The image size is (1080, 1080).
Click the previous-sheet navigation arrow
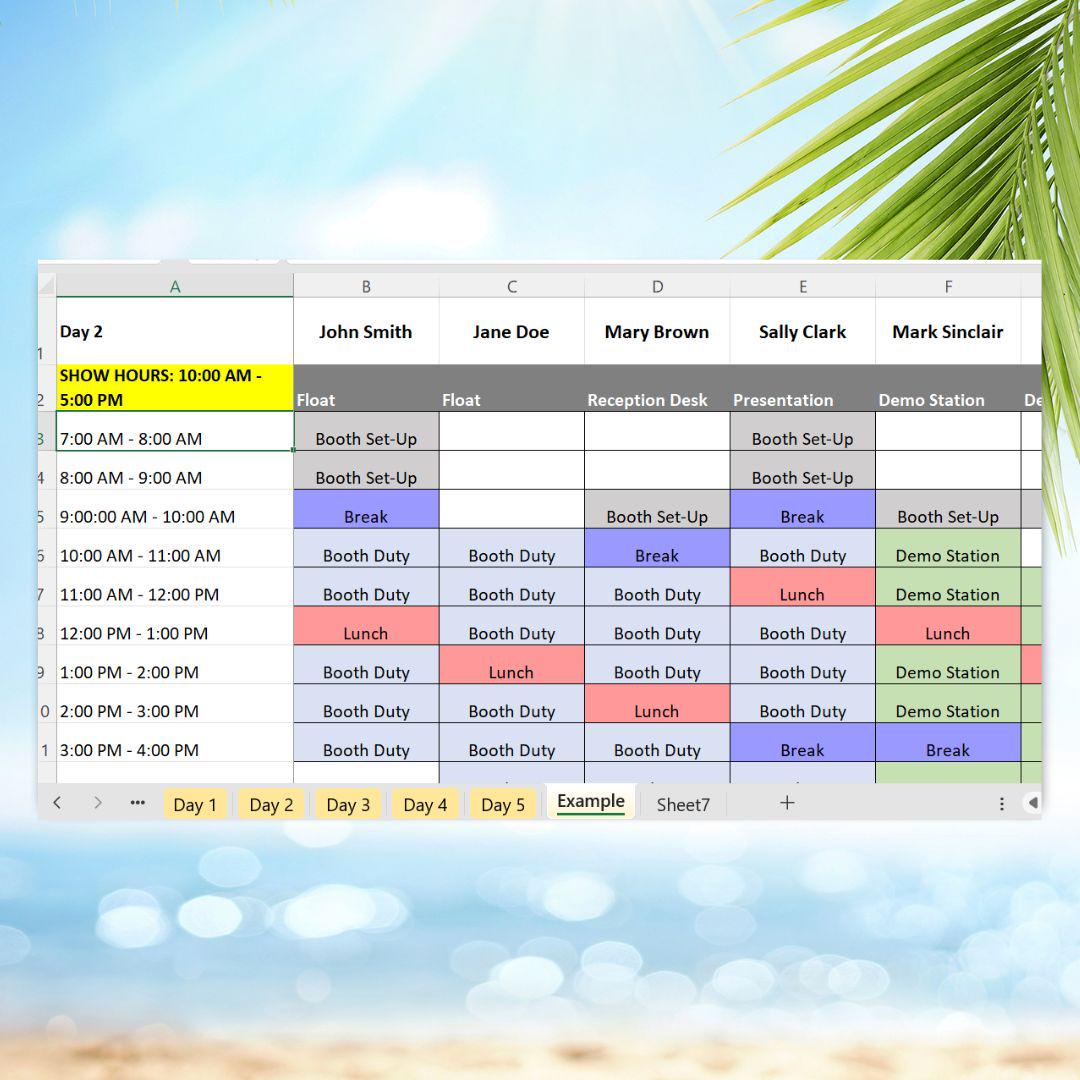click(x=57, y=803)
